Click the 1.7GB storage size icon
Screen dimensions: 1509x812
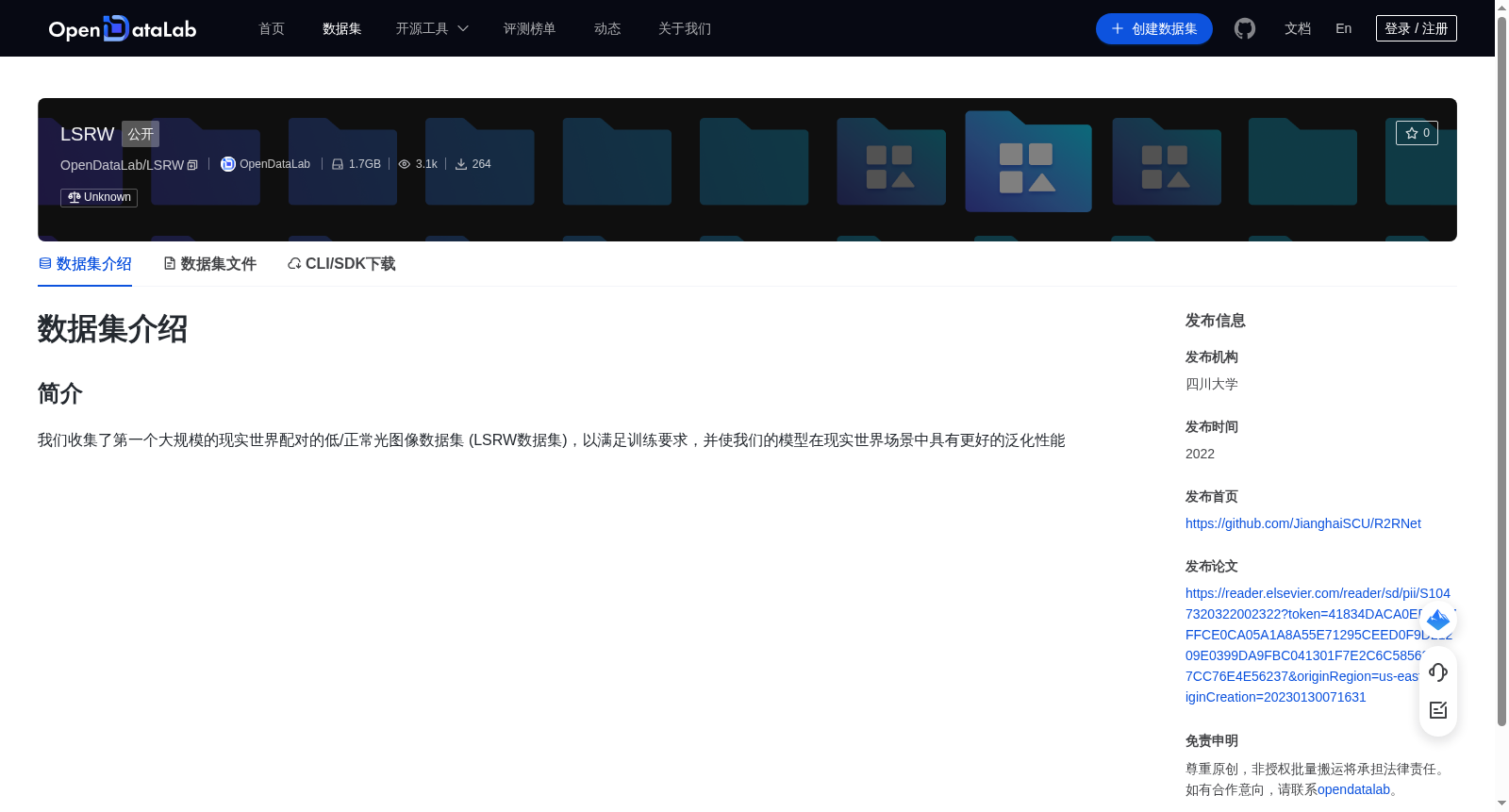[338, 164]
